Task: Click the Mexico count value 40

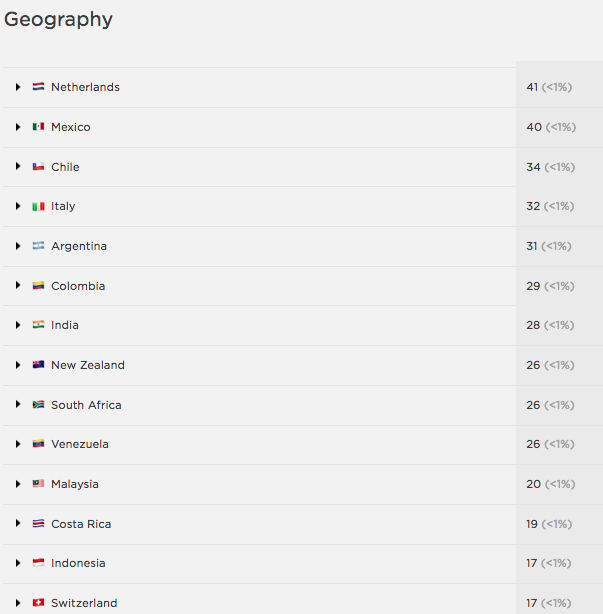Action: pos(534,127)
